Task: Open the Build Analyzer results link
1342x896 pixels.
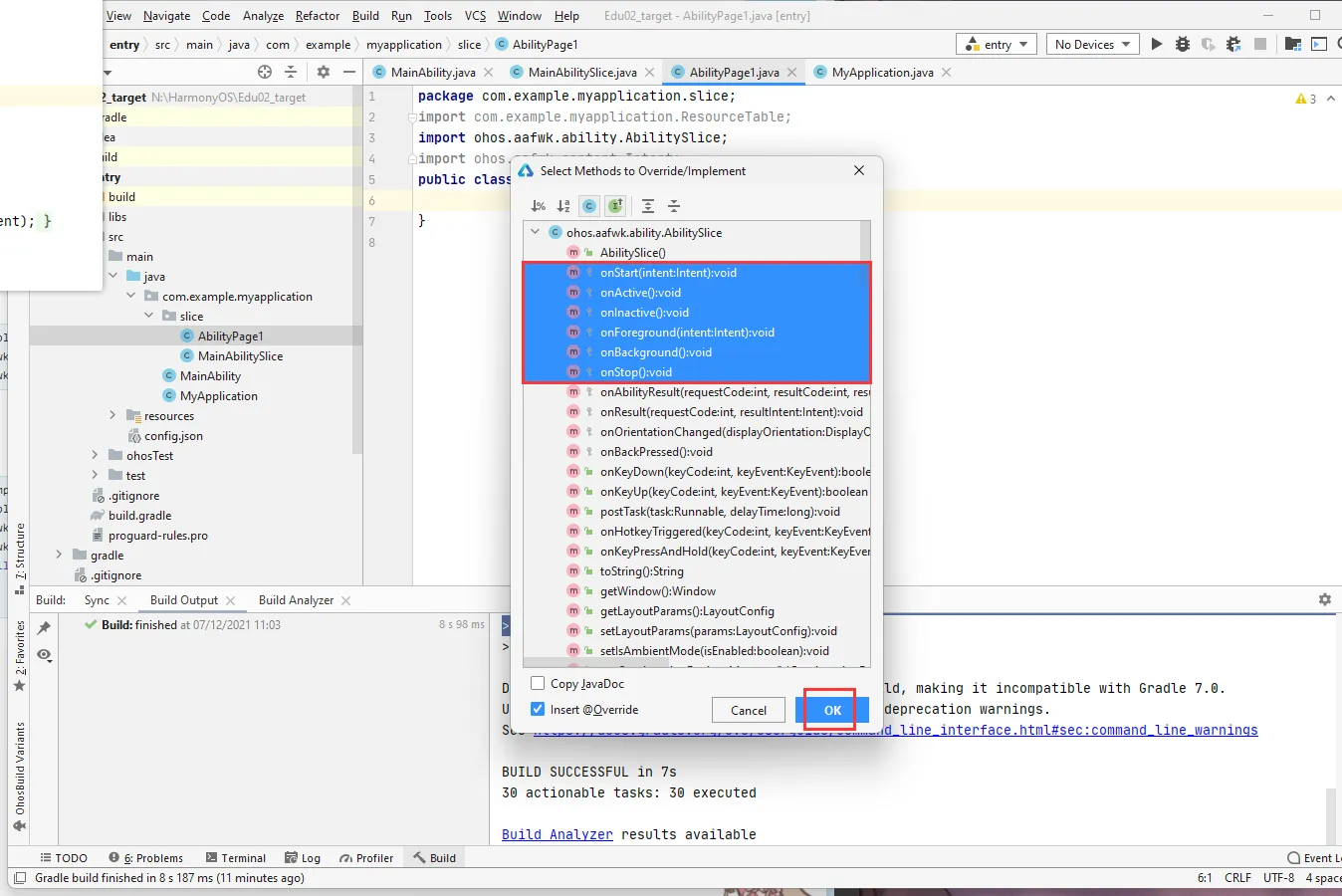Action: coord(558,834)
